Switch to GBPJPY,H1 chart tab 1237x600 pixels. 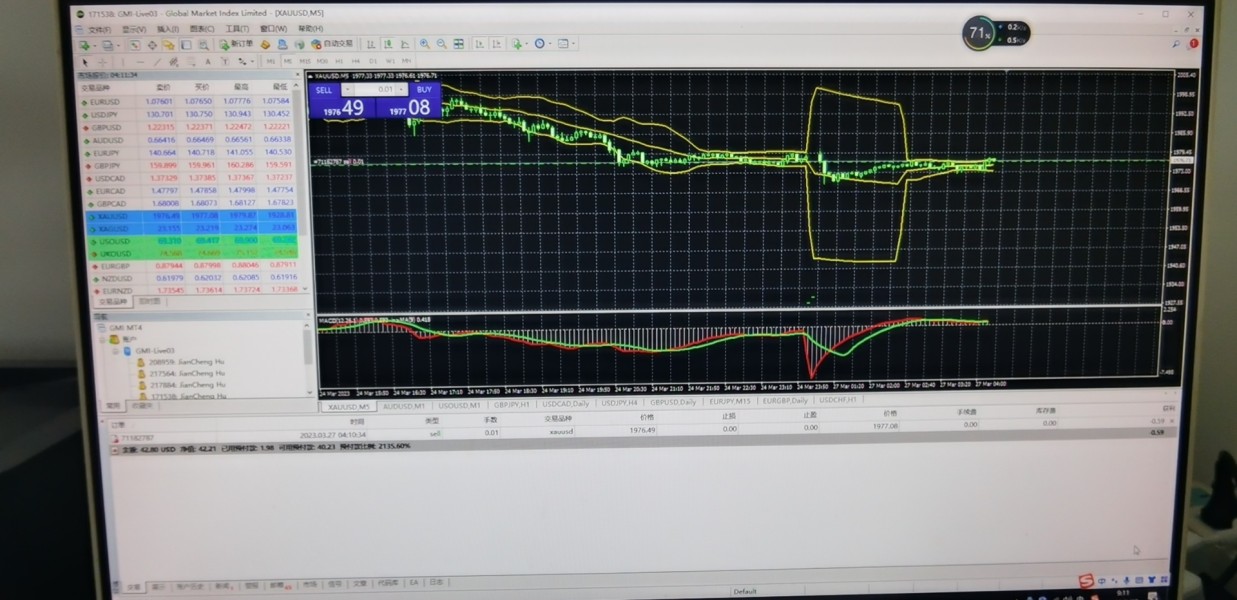513,404
